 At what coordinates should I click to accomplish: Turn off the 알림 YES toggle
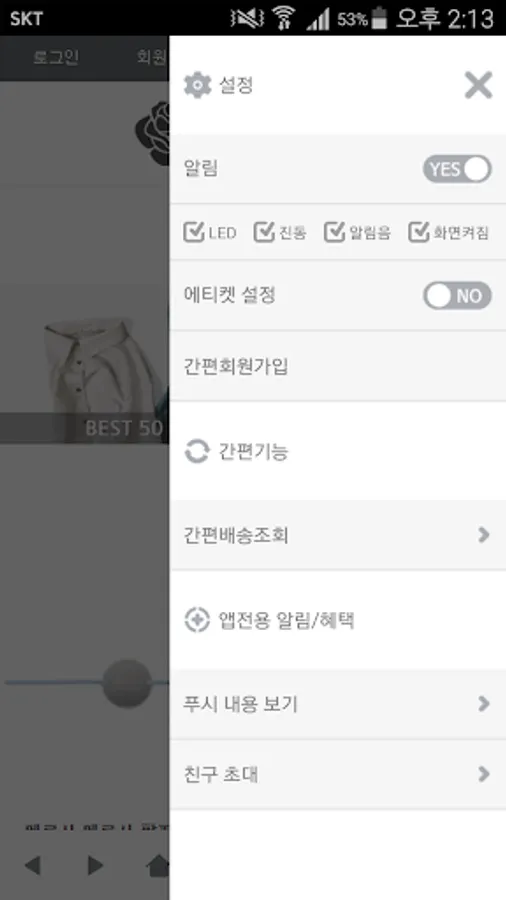point(457,169)
